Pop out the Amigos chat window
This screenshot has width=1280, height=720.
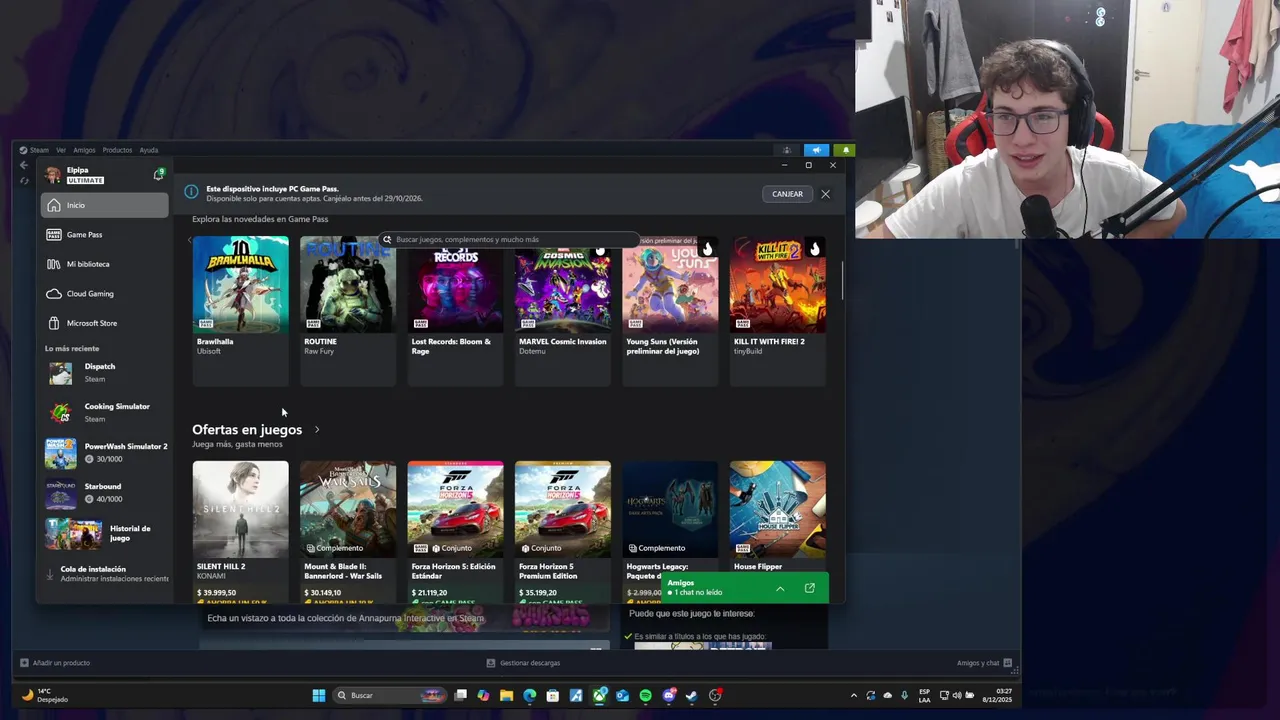(x=810, y=588)
